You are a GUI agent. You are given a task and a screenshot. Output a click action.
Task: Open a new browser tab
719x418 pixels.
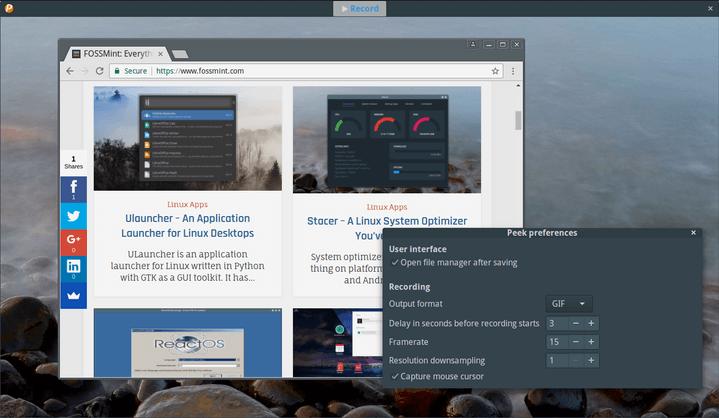(180, 53)
